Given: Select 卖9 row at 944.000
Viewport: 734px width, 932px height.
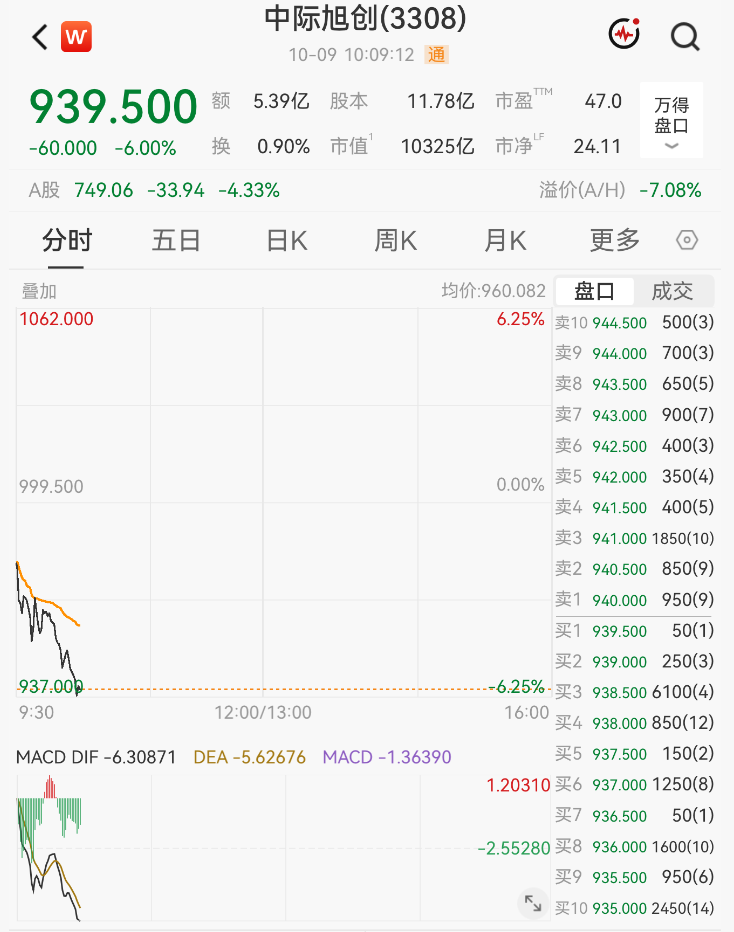Looking at the screenshot, I should click(x=634, y=353).
